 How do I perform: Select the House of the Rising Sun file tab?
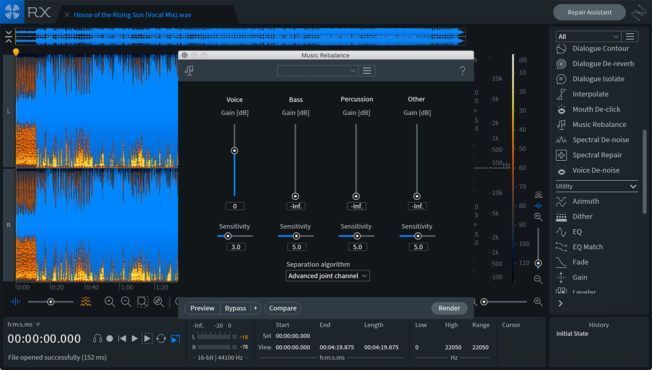[x=132, y=15]
